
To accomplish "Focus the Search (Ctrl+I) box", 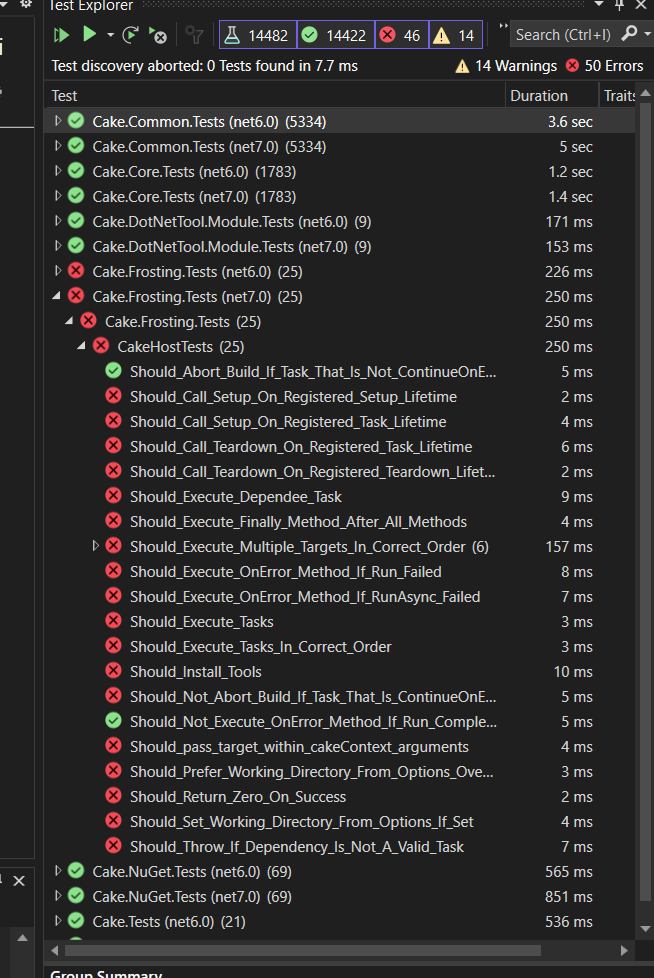I will pos(563,35).
